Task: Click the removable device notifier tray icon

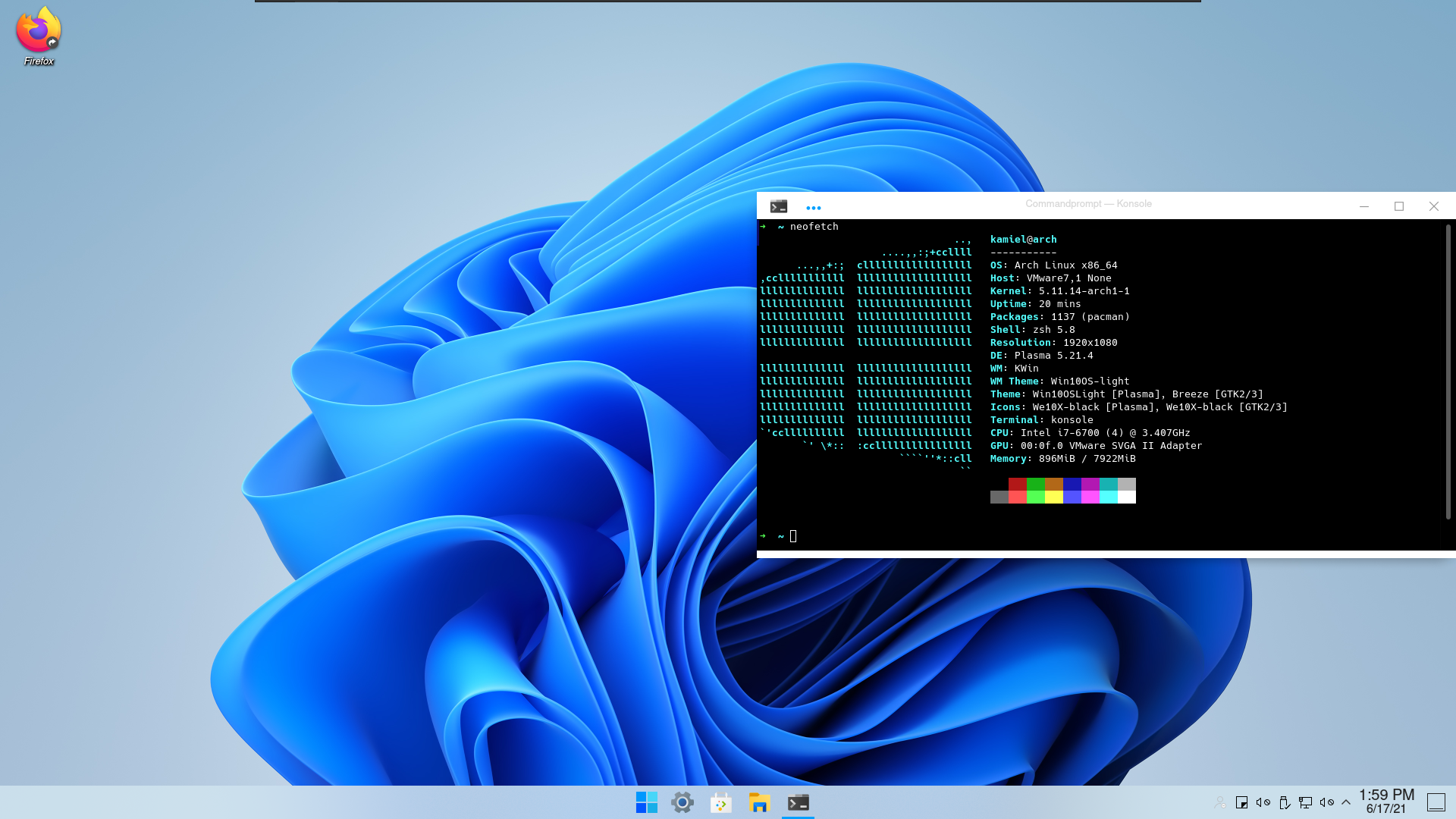Action: pos(1284,802)
